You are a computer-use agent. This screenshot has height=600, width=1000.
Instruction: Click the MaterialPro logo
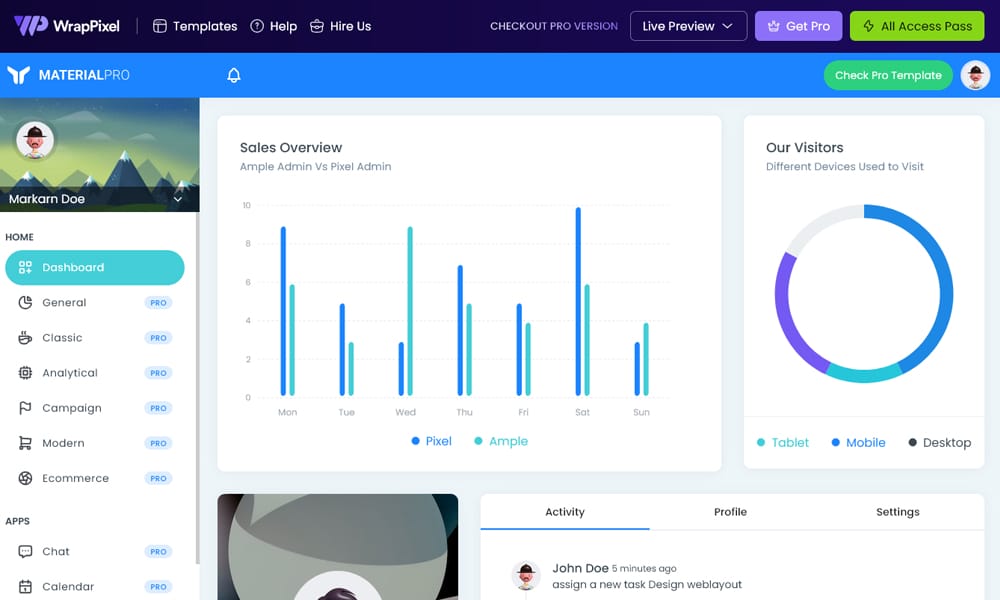pos(68,75)
